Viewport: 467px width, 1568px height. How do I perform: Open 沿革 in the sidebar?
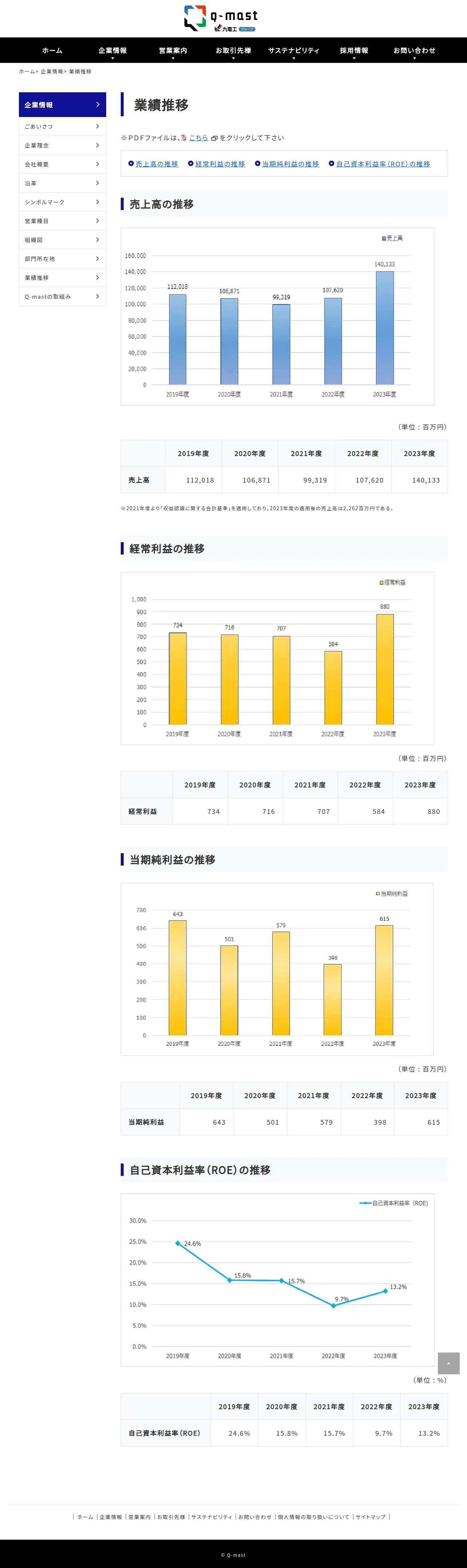click(63, 183)
